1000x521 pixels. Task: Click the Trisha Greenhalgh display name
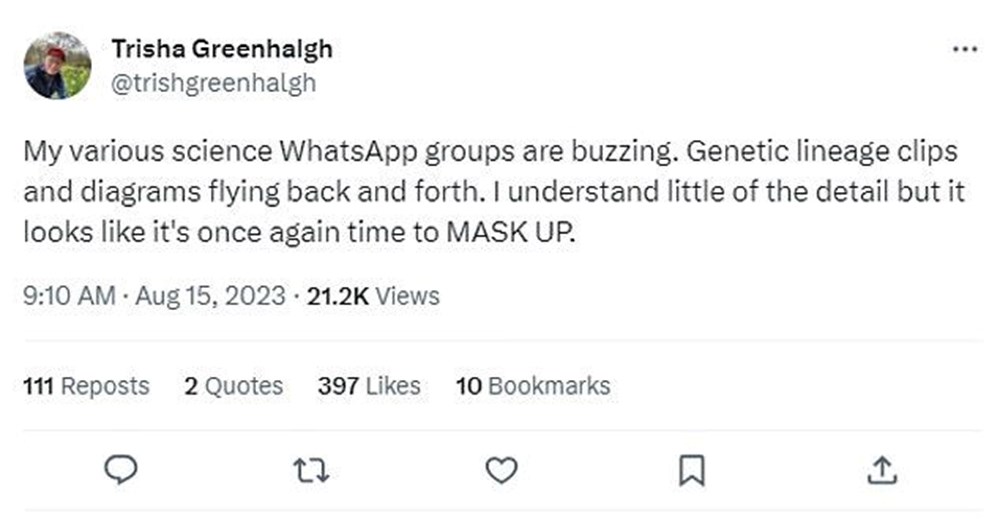point(221,48)
